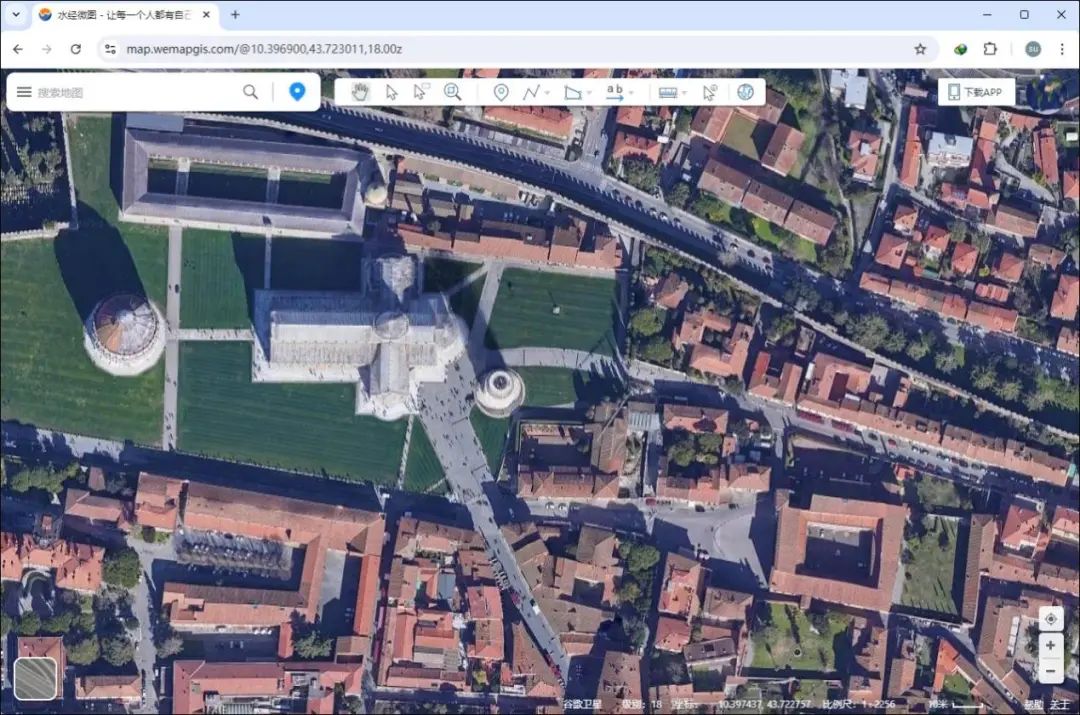This screenshot has height=715, width=1080.
Task: Select the box selection pointer tool
Action: point(421,92)
